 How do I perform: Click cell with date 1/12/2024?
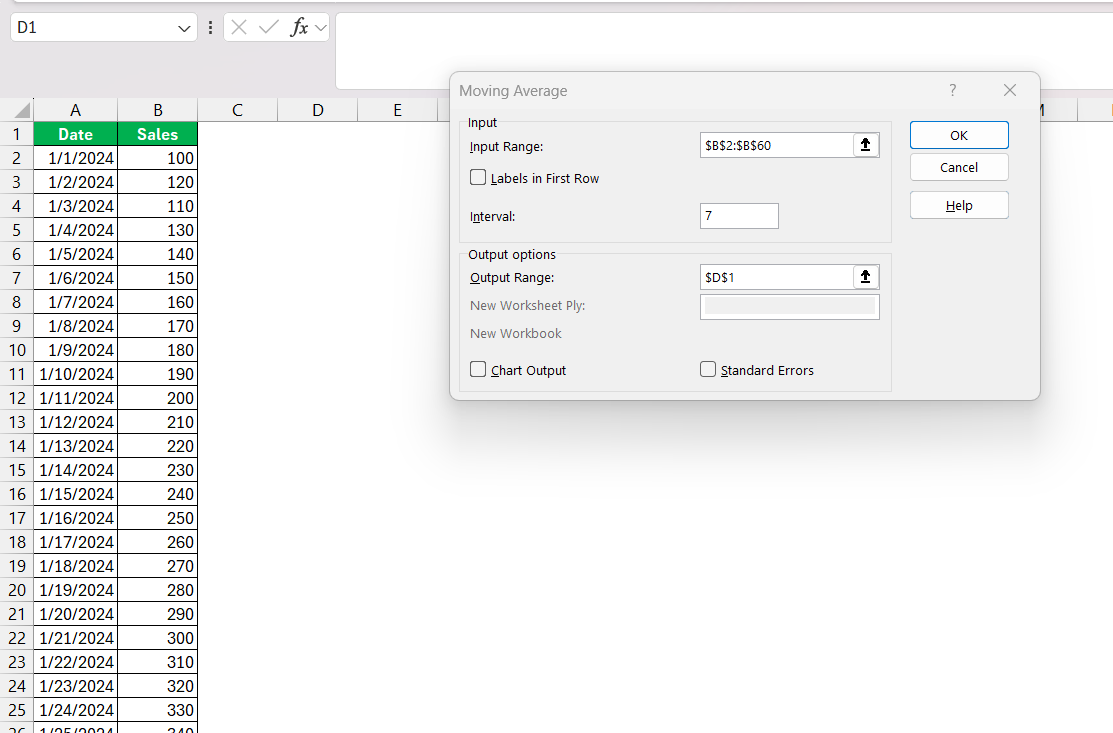tap(75, 422)
